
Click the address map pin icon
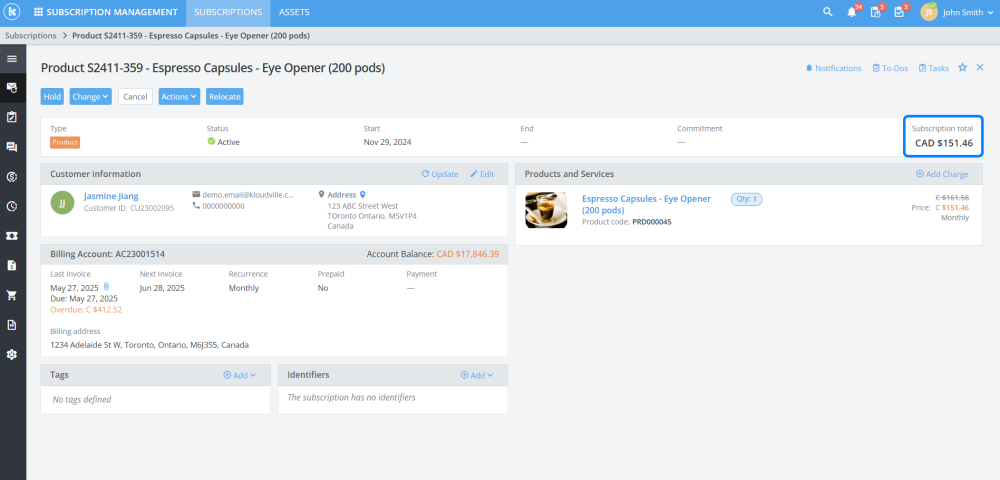click(363, 194)
